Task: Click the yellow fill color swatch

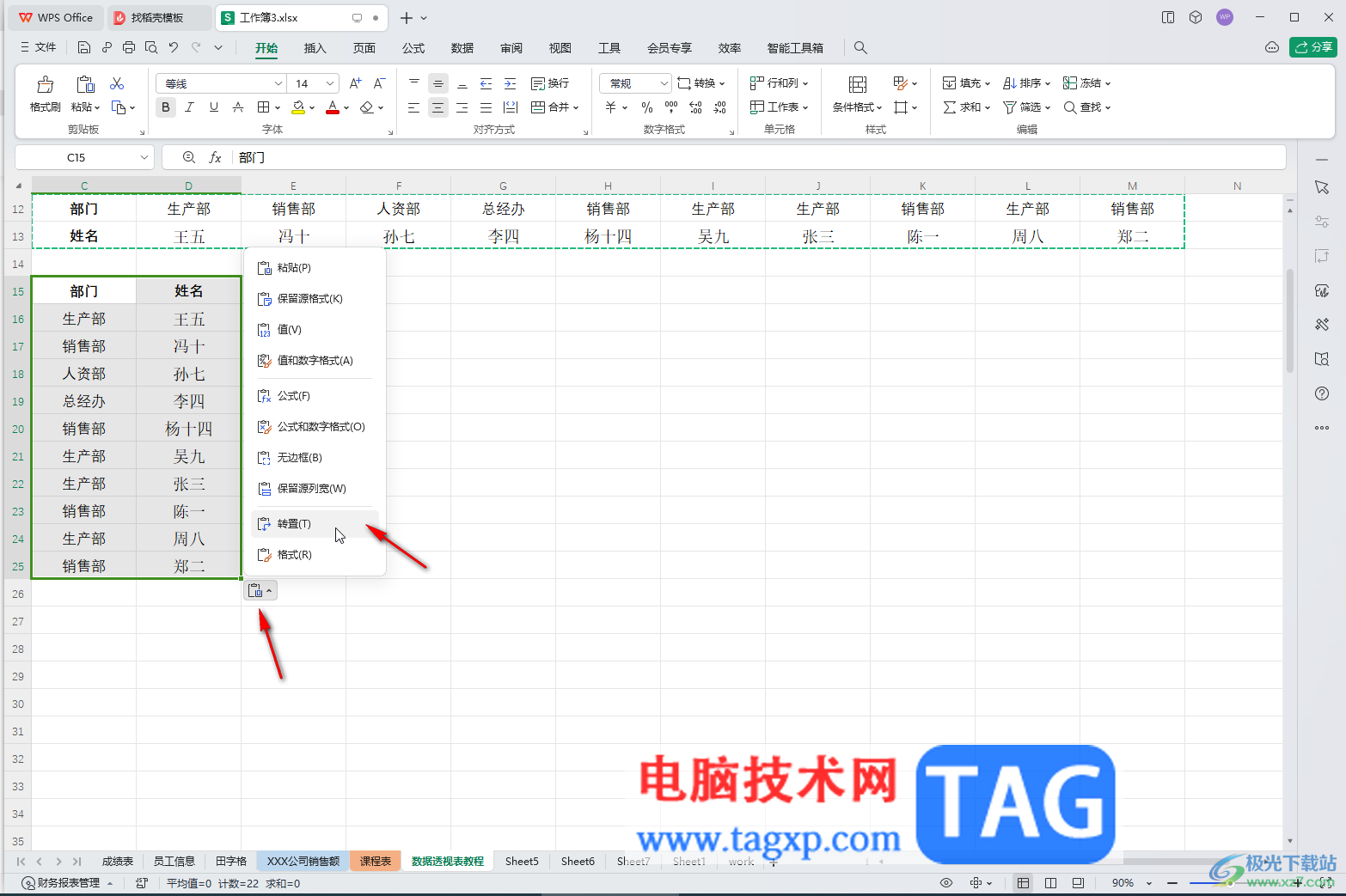Action: coord(298,107)
